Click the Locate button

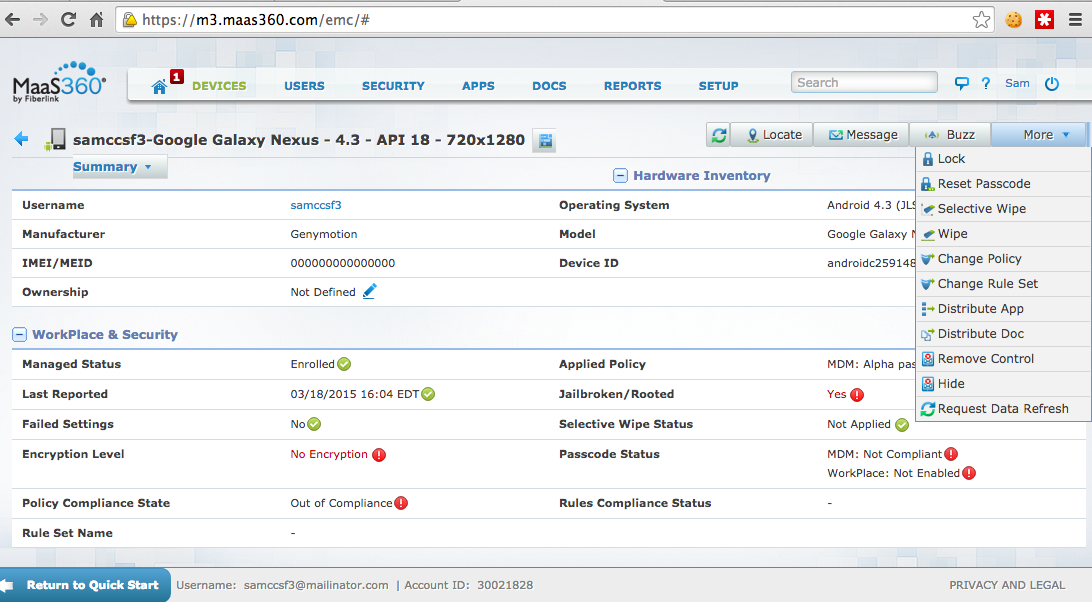[772, 135]
